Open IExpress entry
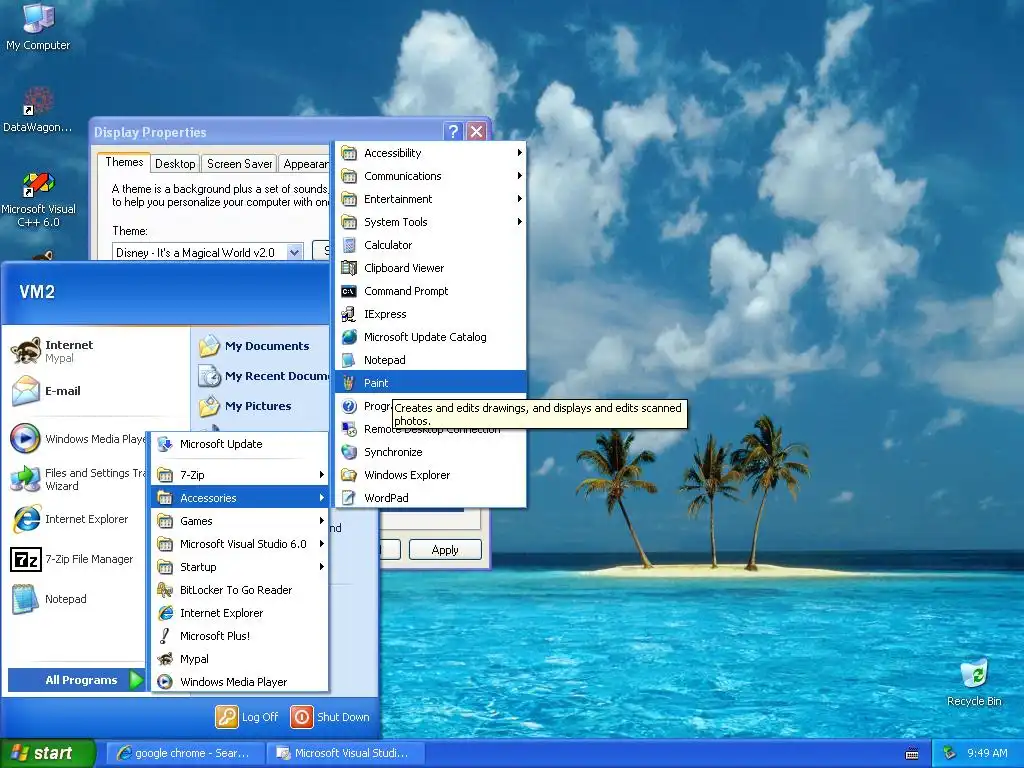The width and height of the screenshot is (1024, 768). 430,314
